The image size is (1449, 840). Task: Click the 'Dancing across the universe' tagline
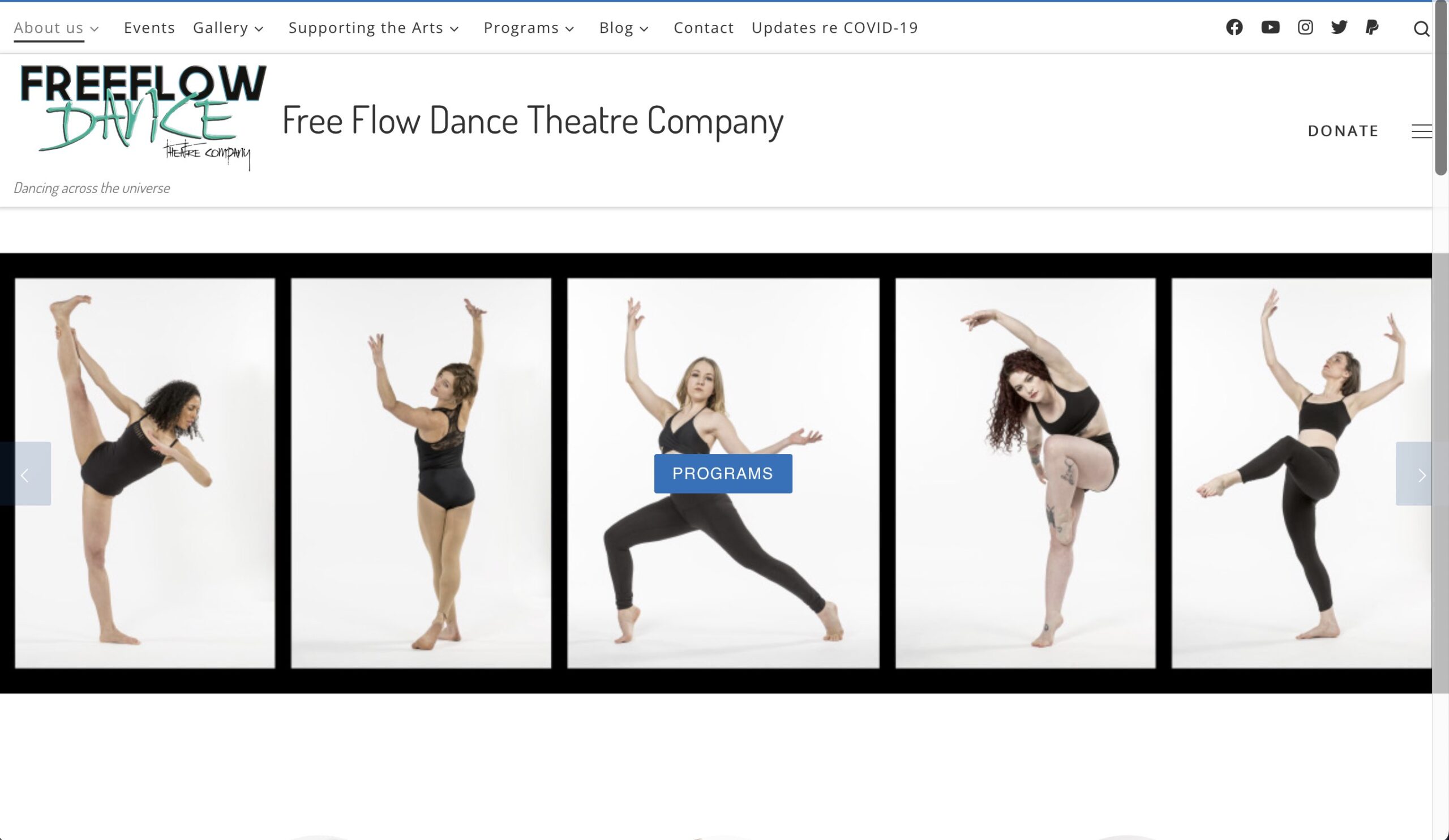pyautogui.click(x=92, y=188)
